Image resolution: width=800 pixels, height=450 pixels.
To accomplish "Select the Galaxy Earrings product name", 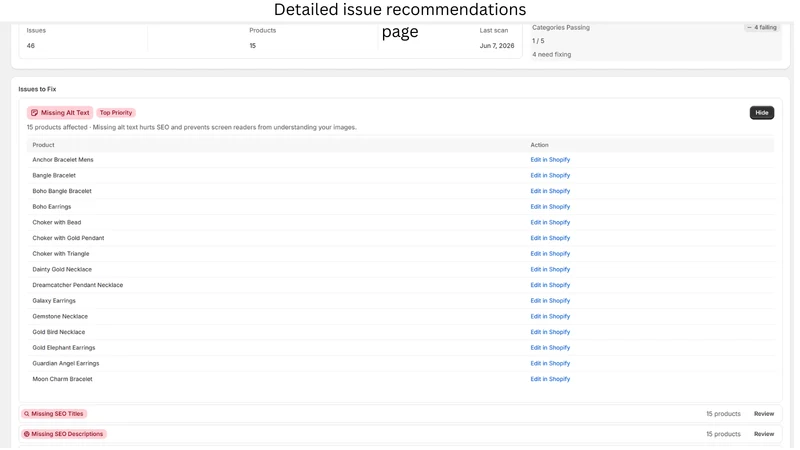I will 54,301.
